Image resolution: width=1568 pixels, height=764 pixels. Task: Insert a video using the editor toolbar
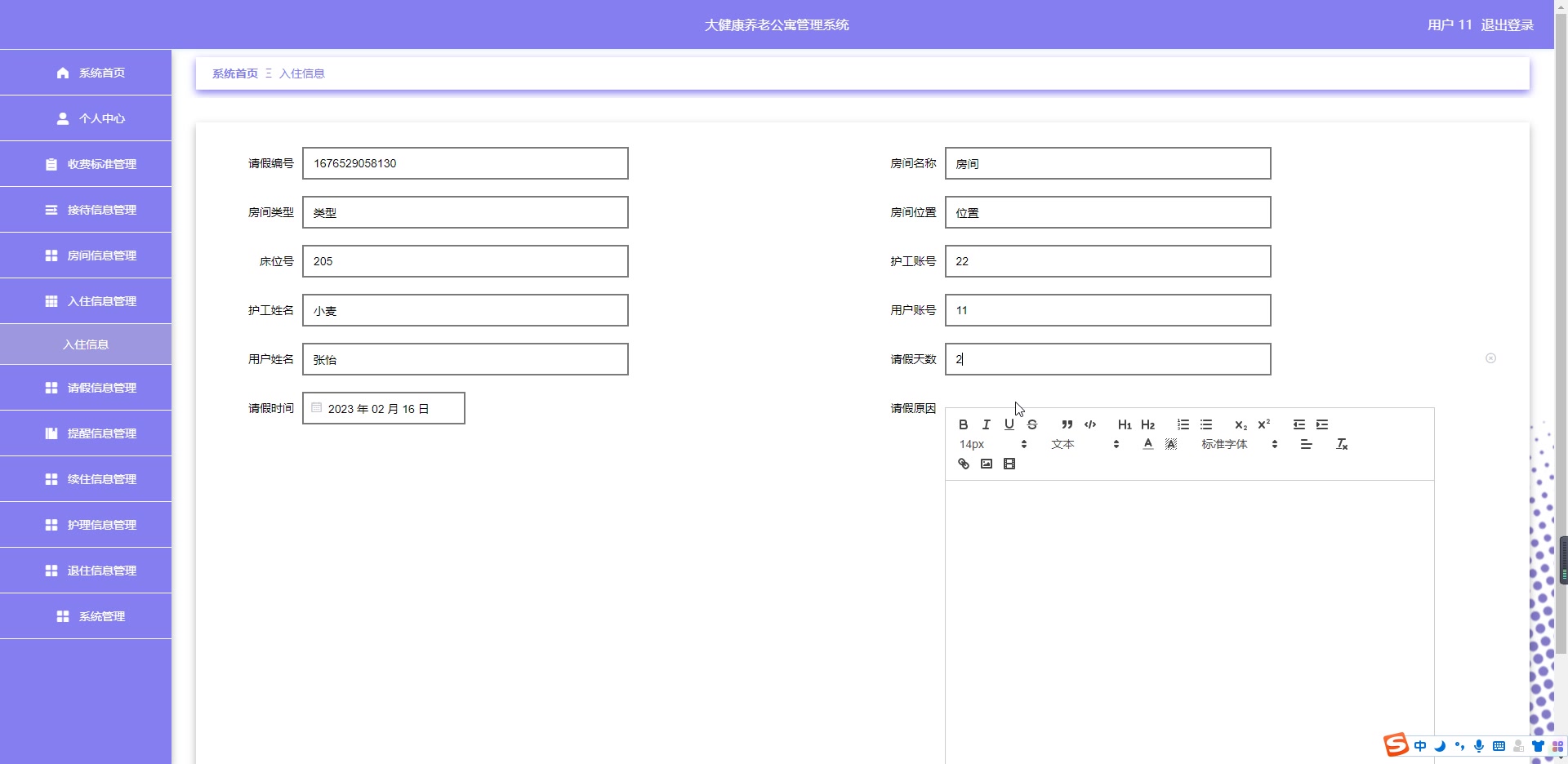(1010, 464)
